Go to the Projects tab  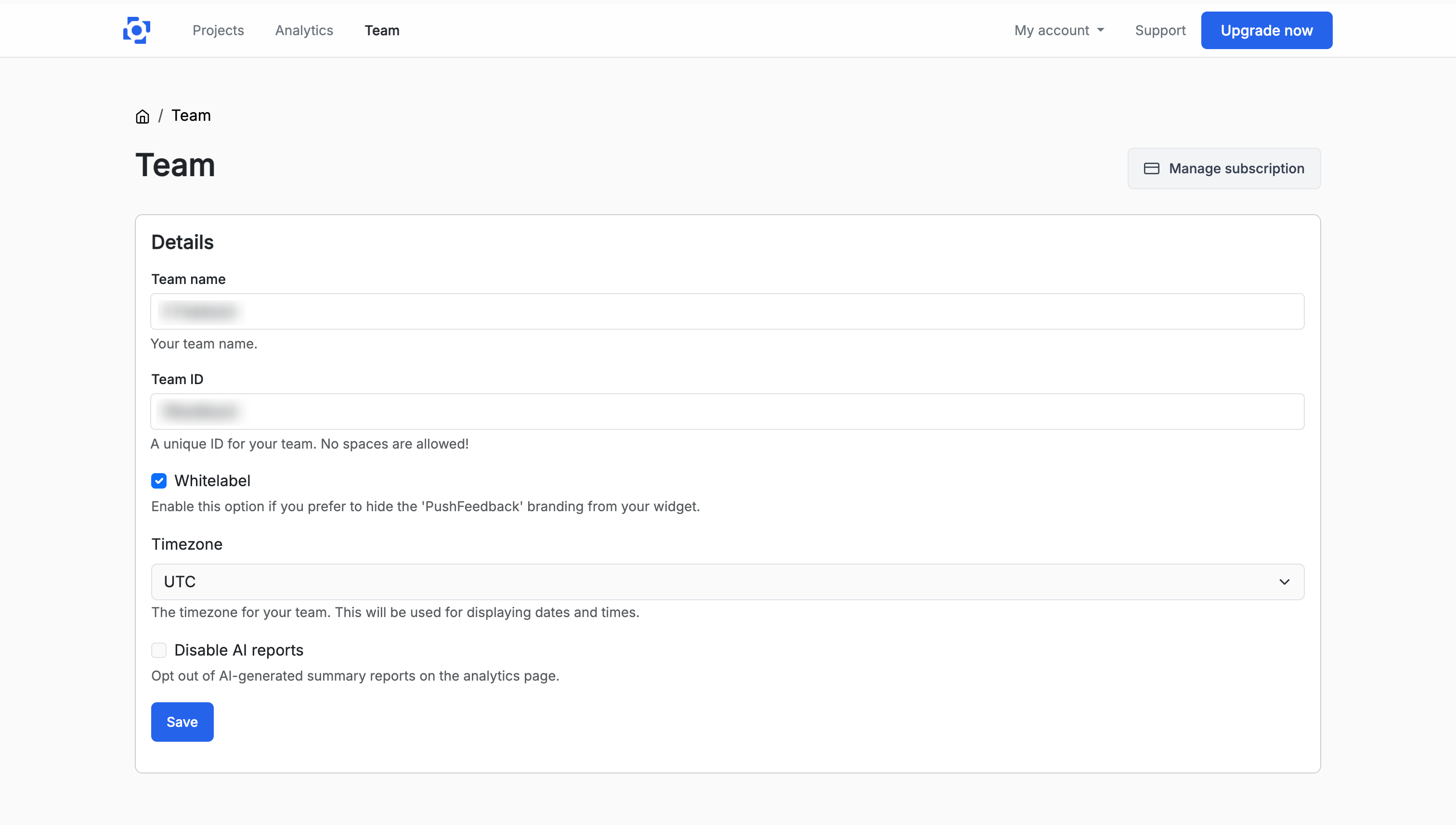(x=218, y=30)
